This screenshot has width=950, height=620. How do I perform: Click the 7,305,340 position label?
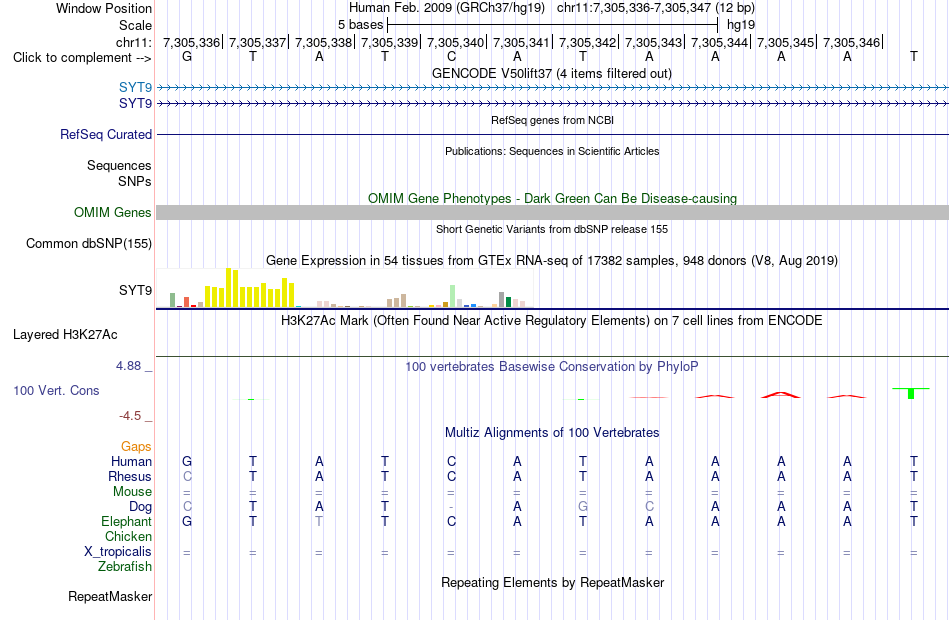click(x=456, y=42)
